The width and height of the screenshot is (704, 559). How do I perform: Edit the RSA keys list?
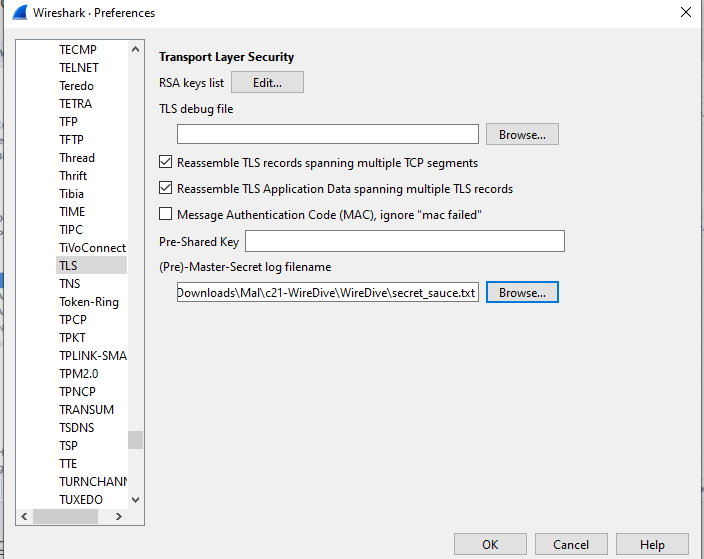(267, 83)
